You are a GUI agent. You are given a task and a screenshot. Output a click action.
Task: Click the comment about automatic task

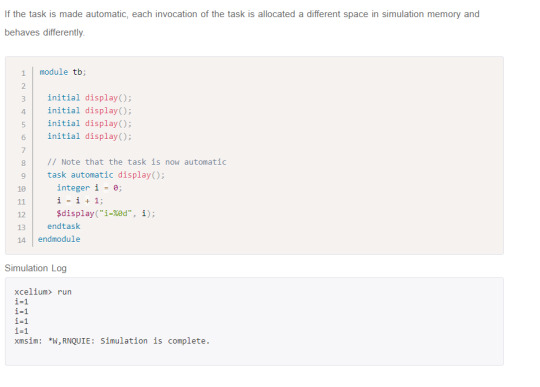tap(137, 162)
